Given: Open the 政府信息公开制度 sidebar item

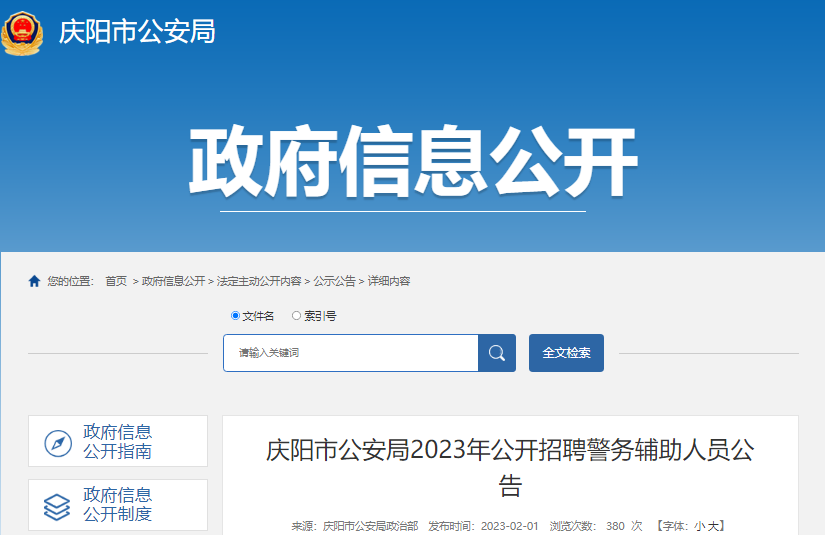Looking at the screenshot, I should pos(118,505).
